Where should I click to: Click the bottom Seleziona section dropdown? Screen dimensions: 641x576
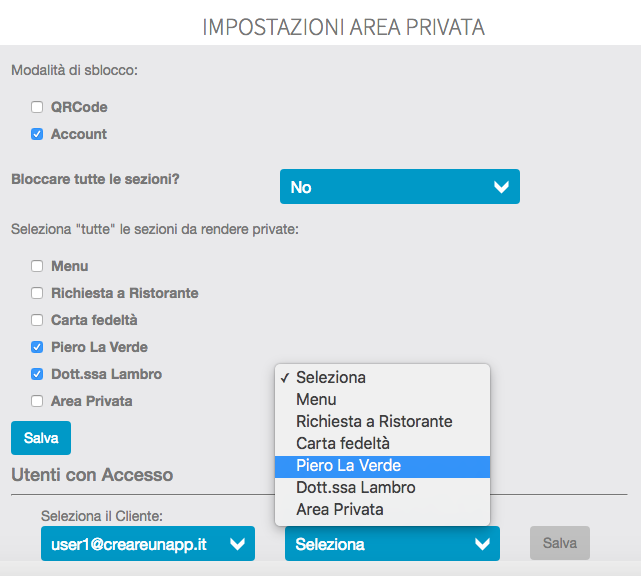coord(392,544)
